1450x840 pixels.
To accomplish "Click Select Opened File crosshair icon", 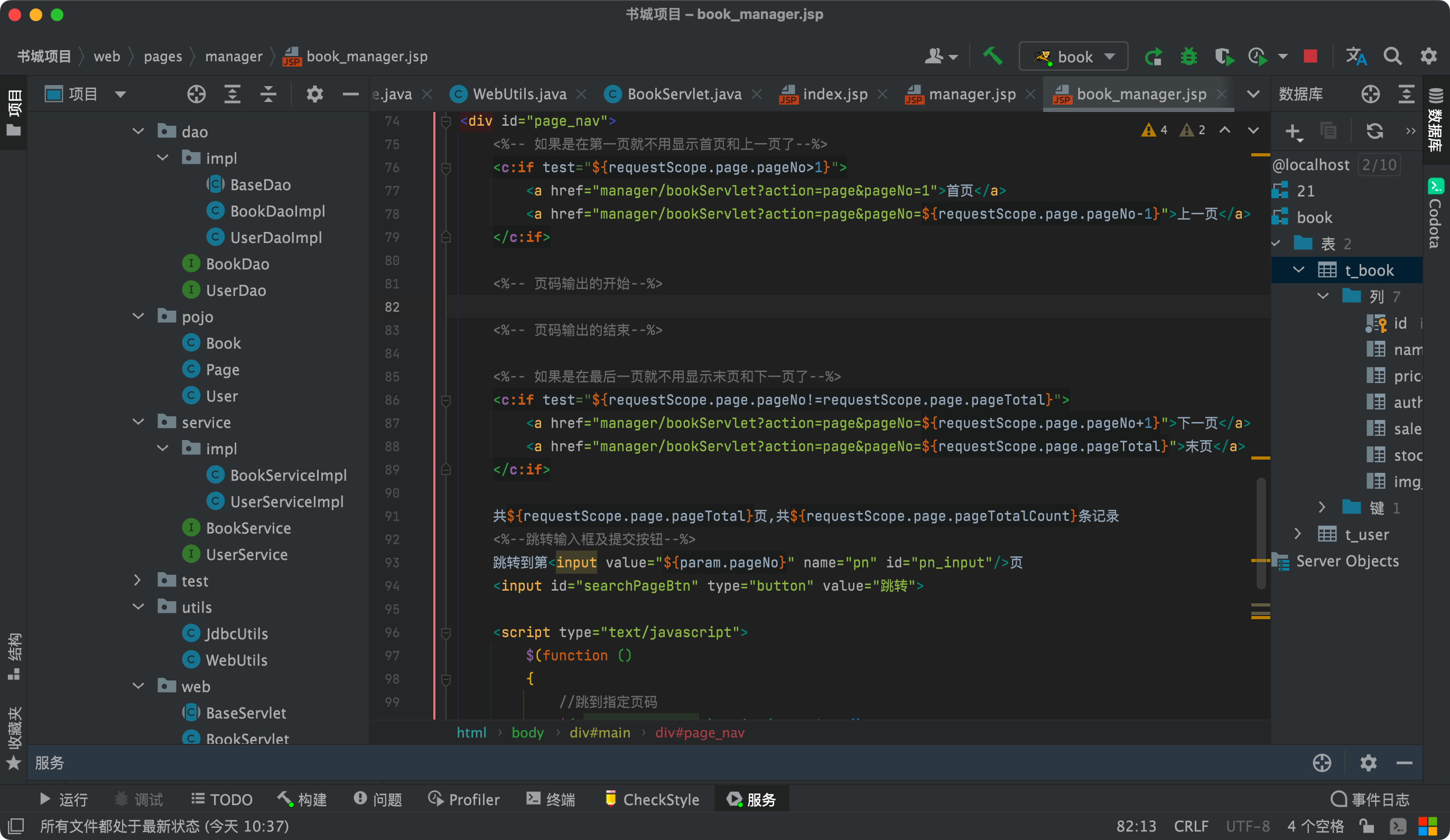I will pos(197,94).
